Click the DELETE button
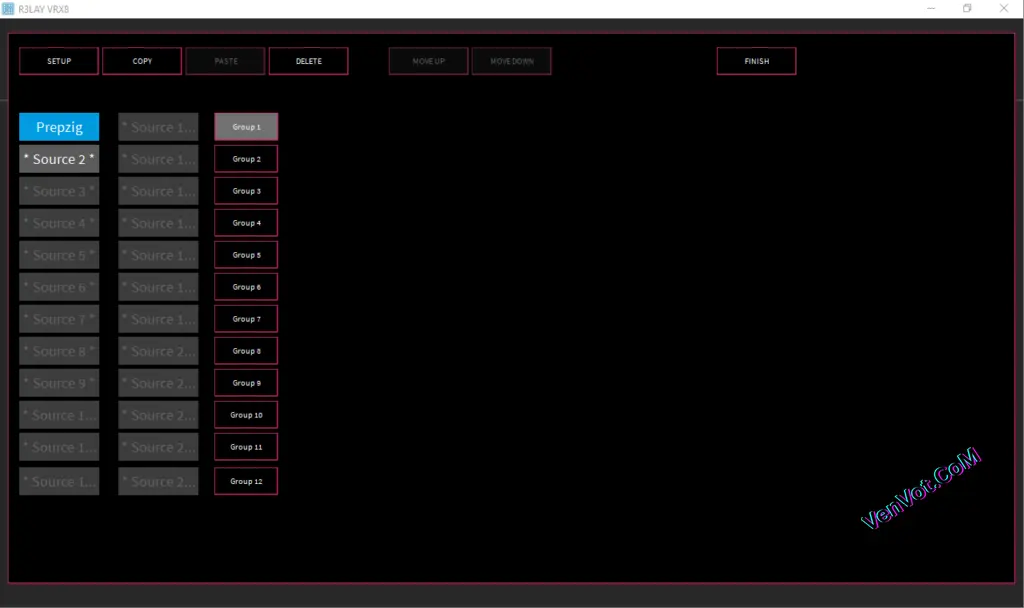 click(x=308, y=61)
